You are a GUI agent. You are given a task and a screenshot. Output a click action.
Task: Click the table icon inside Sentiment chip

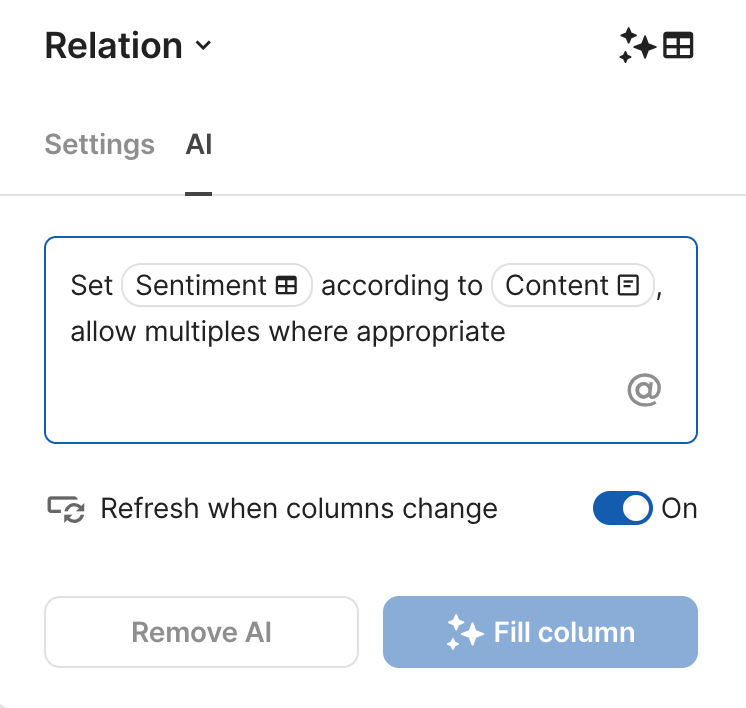pyautogui.click(x=286, y=286)
